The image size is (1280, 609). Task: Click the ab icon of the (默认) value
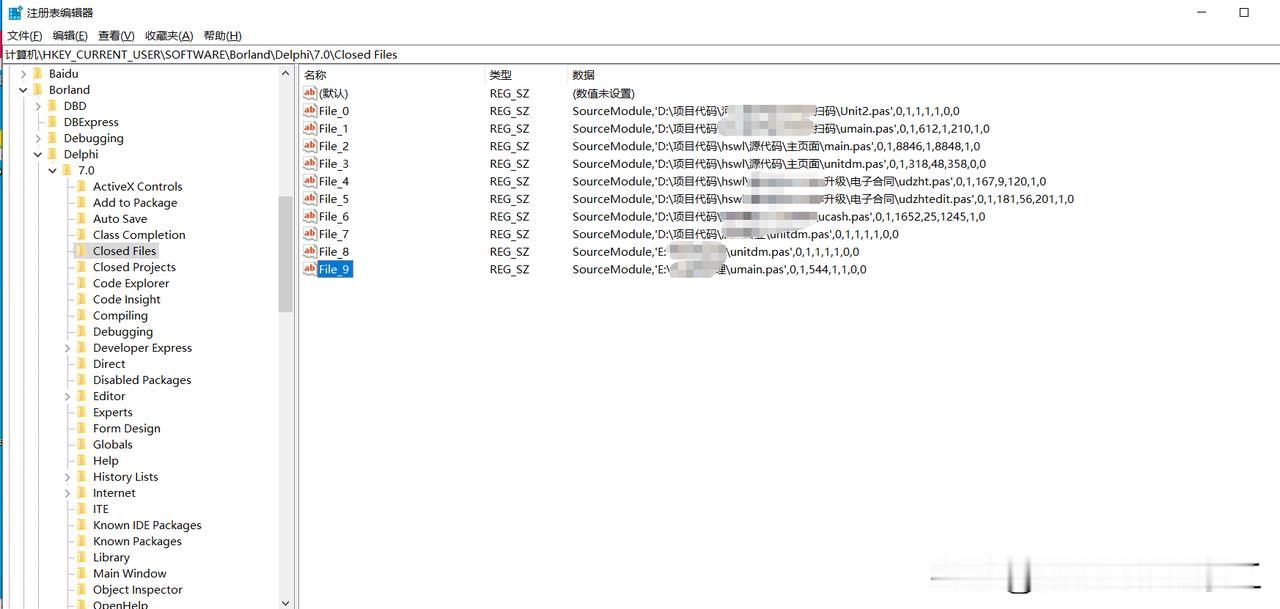coord(310,93)
